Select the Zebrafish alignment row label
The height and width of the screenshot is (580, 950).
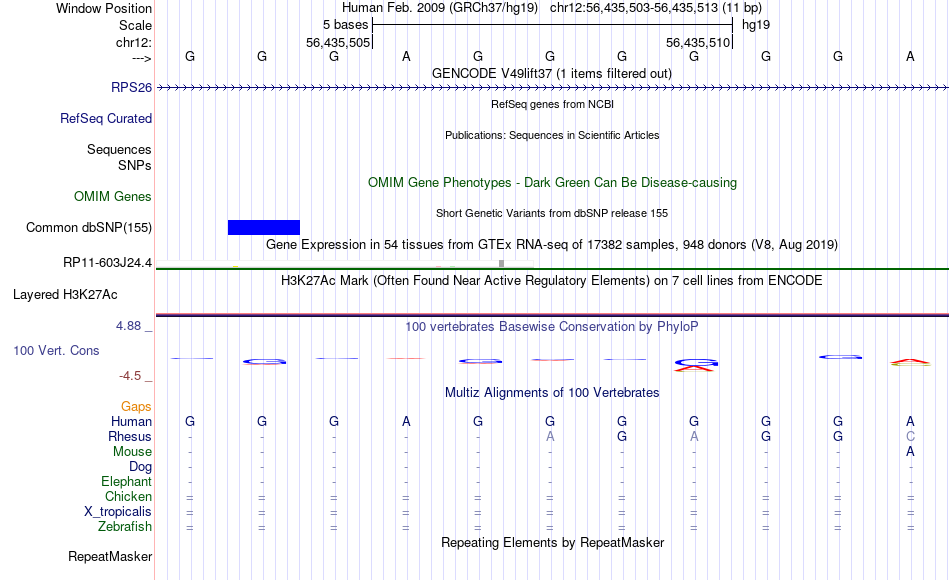tap(125, 527)
